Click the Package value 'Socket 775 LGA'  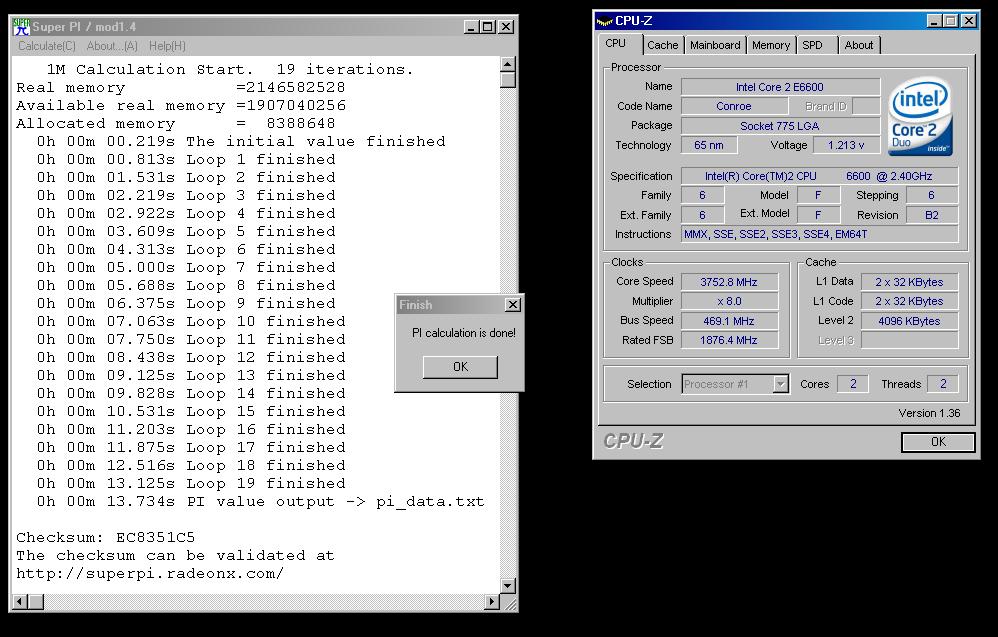[x=780, y=126]
